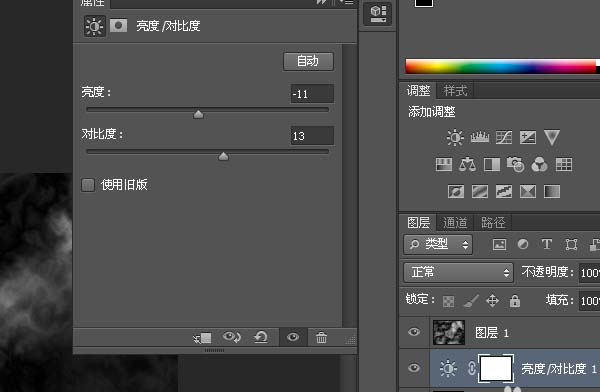Lock layer position icon
This screenshot has height=392, width=600.
pos(492,301)
